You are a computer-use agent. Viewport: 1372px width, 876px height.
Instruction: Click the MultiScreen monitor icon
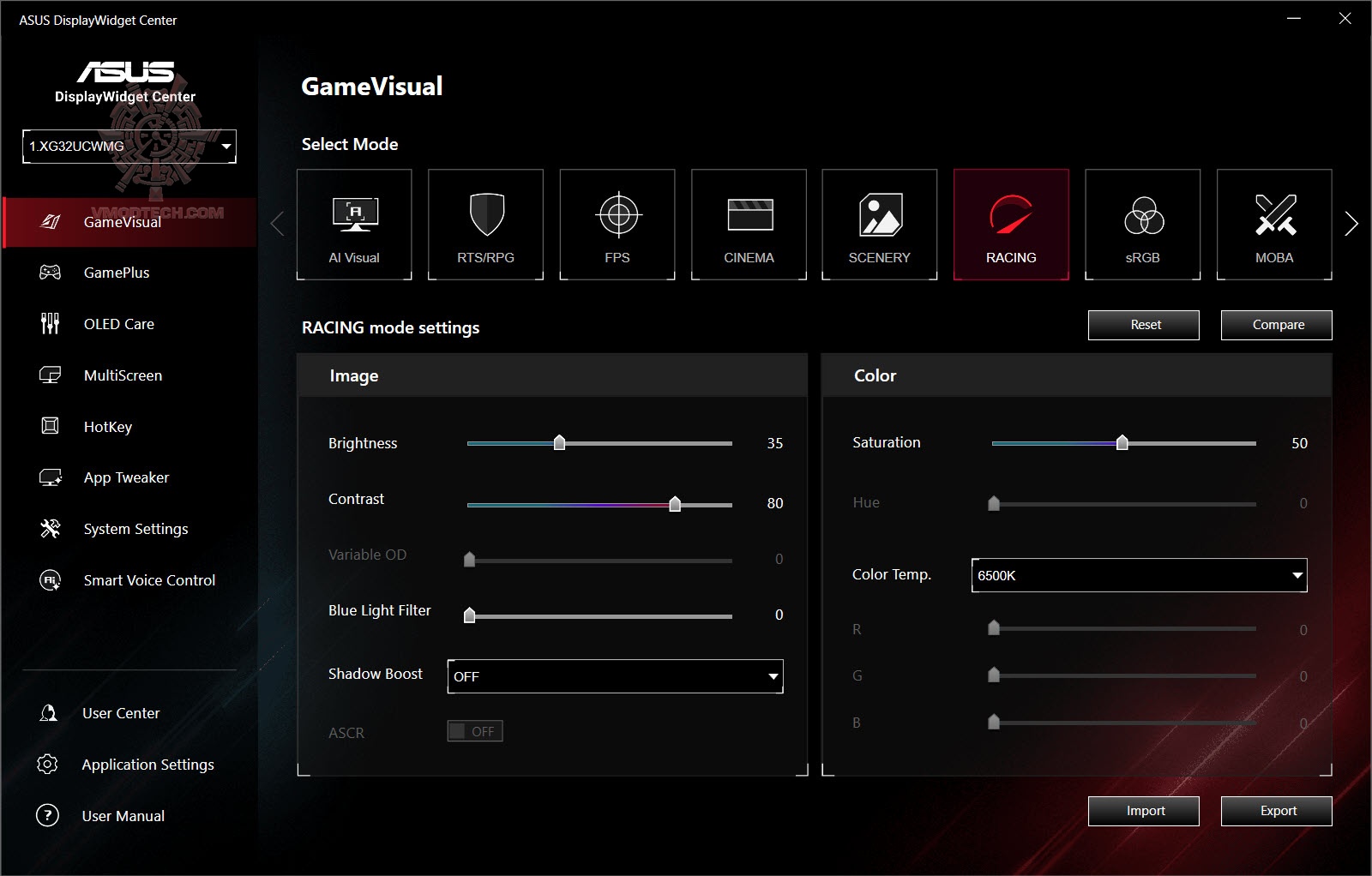tap(51, 375)
